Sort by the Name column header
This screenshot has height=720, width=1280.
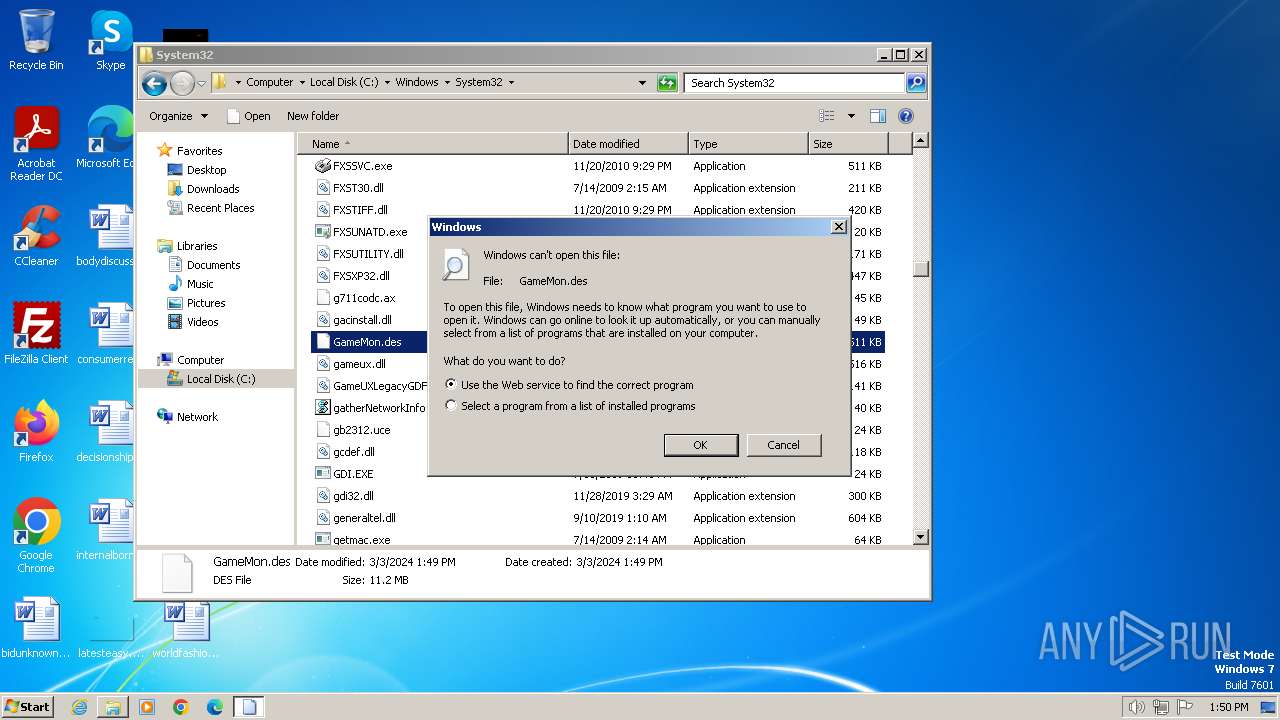point(433,144)
